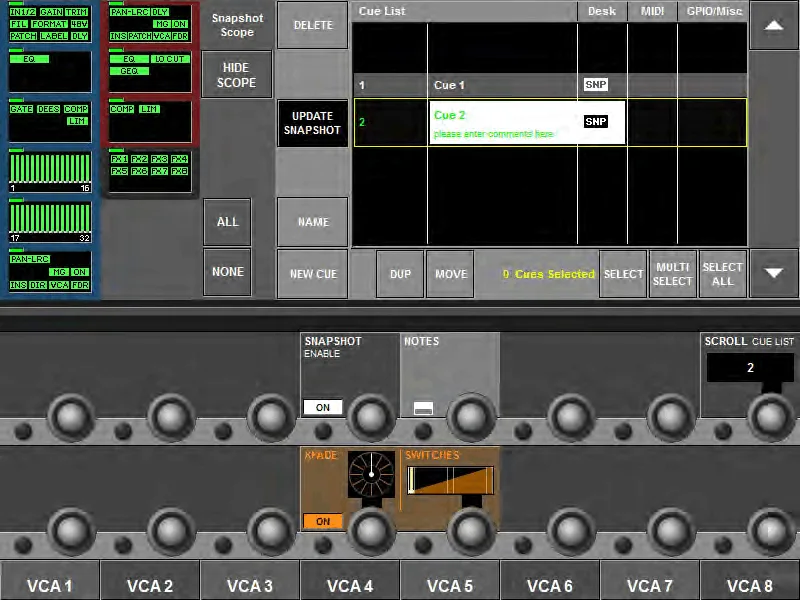
Task: Click the XFADE encoder knob
Action: (x=371, y=531)
